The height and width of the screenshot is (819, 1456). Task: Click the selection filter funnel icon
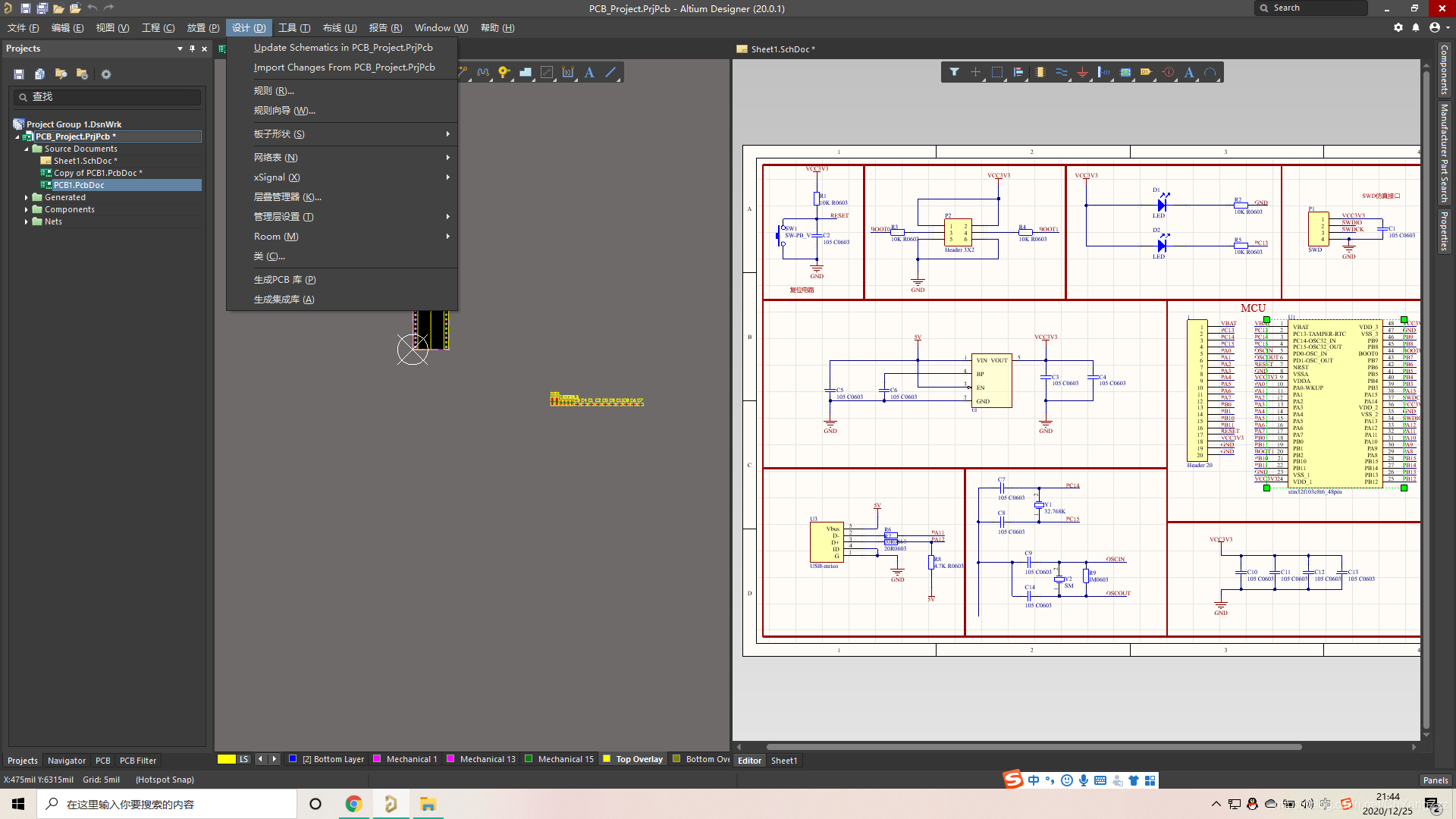(x=954, y=72)
